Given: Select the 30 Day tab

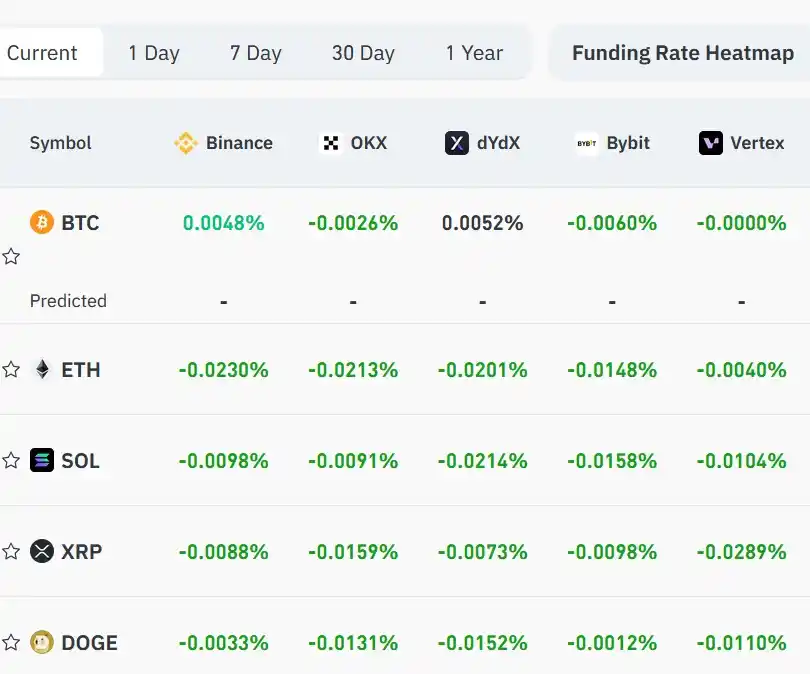Looking at the screenshot, I should 363,52.
